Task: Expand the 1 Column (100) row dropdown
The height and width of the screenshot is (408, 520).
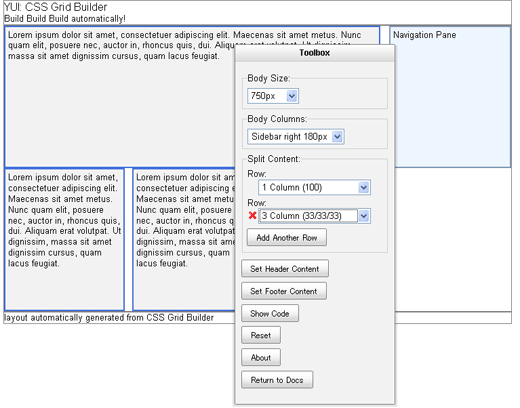Action: click(x=314, y=187)
